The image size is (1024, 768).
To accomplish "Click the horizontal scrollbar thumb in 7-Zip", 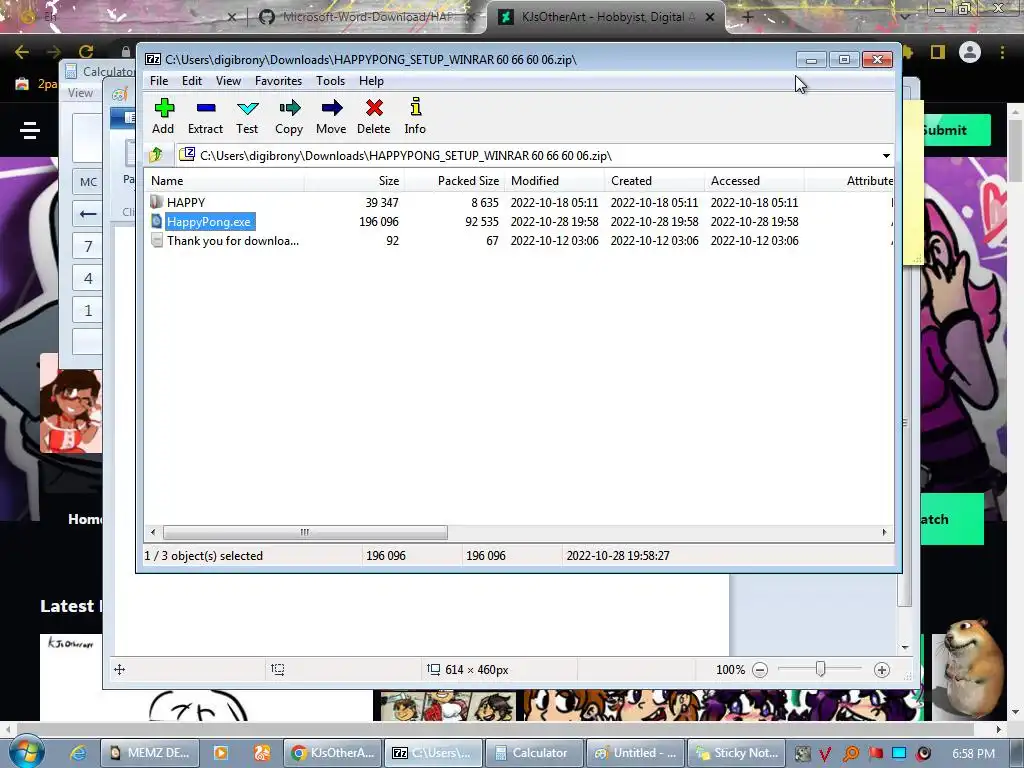I will (x=305, y=532).
